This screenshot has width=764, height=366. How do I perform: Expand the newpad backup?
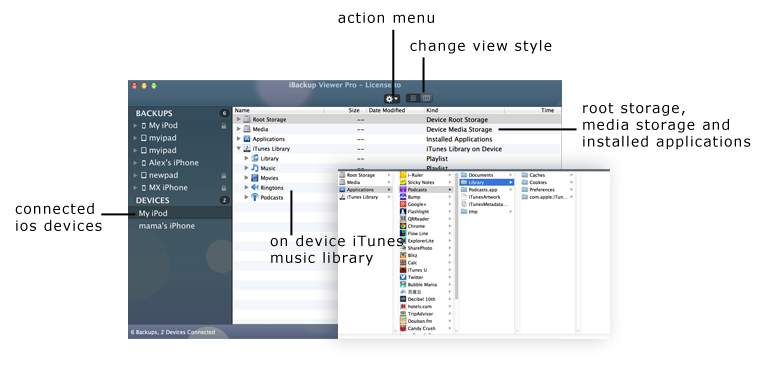135,175
